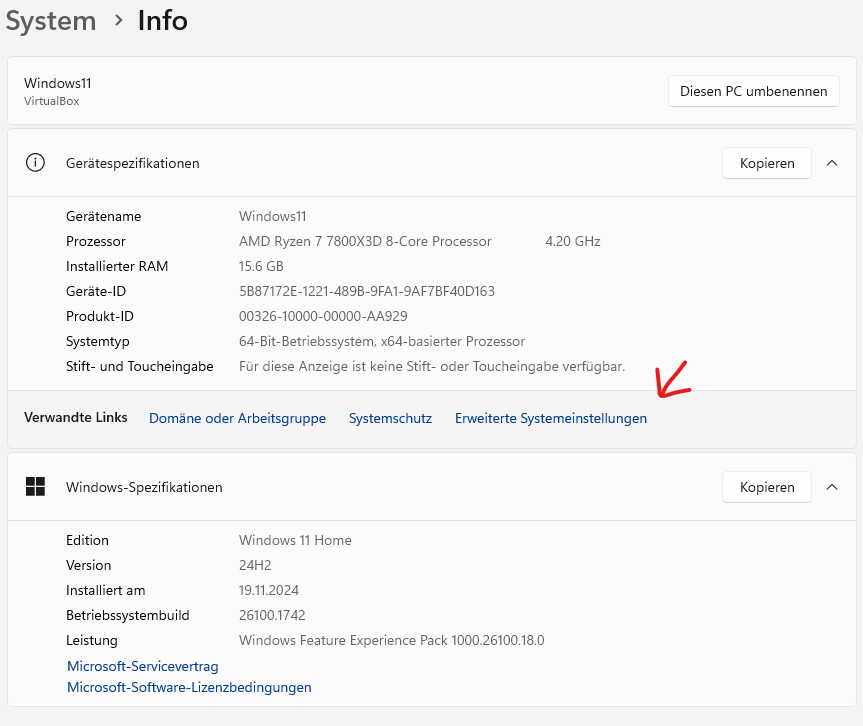Click the Gerätename label

click(103, 216)
